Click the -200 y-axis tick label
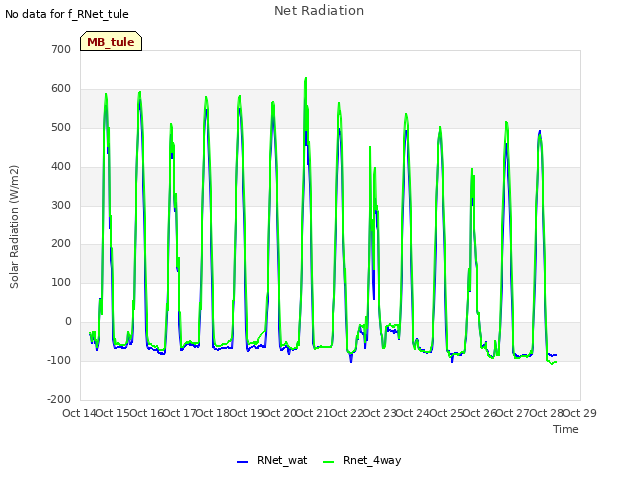Screen dimensions: 640x480 (59, 399)
